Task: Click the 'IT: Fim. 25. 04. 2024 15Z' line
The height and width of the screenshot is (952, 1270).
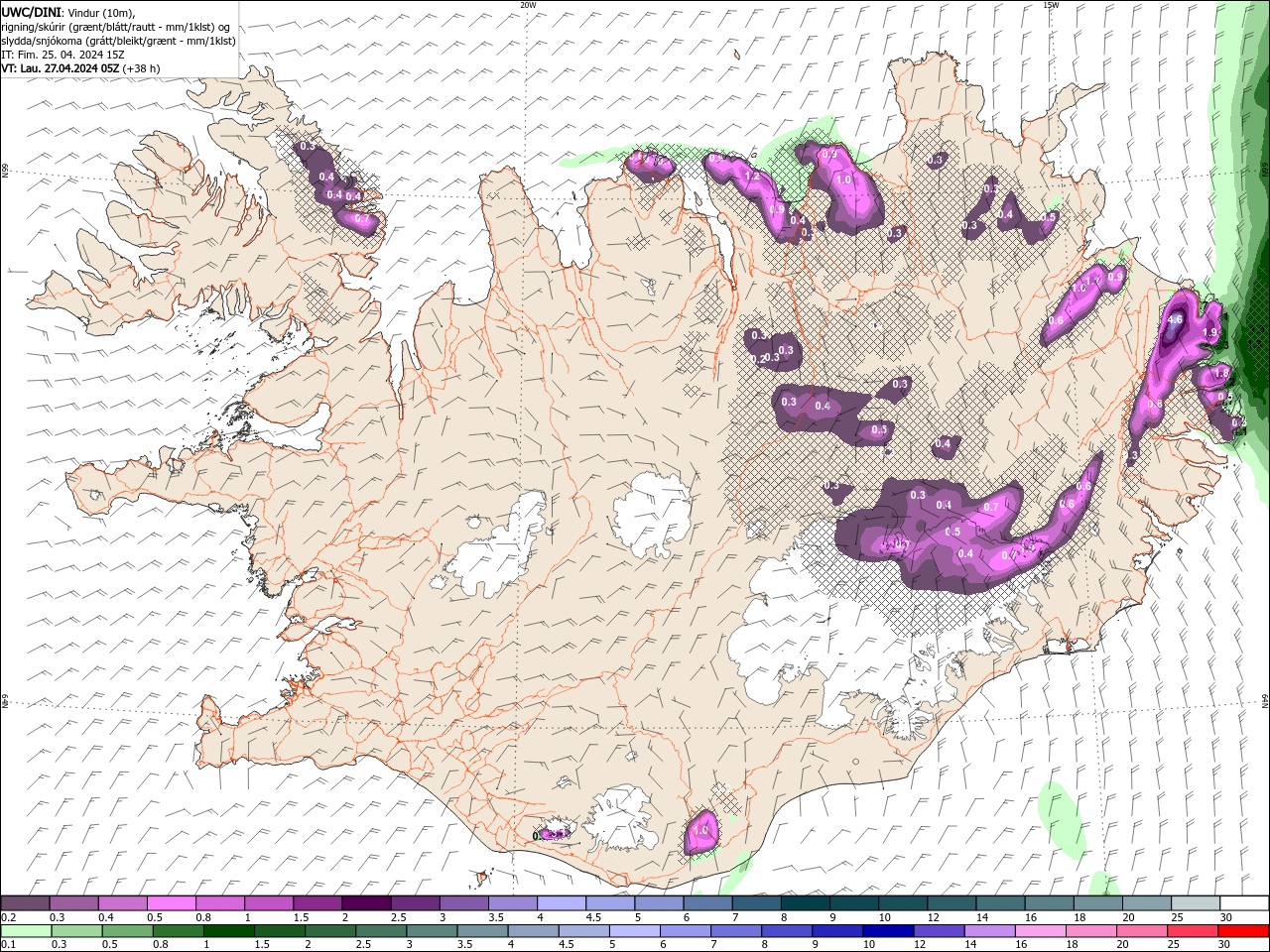Action: [x=63, y=55]
